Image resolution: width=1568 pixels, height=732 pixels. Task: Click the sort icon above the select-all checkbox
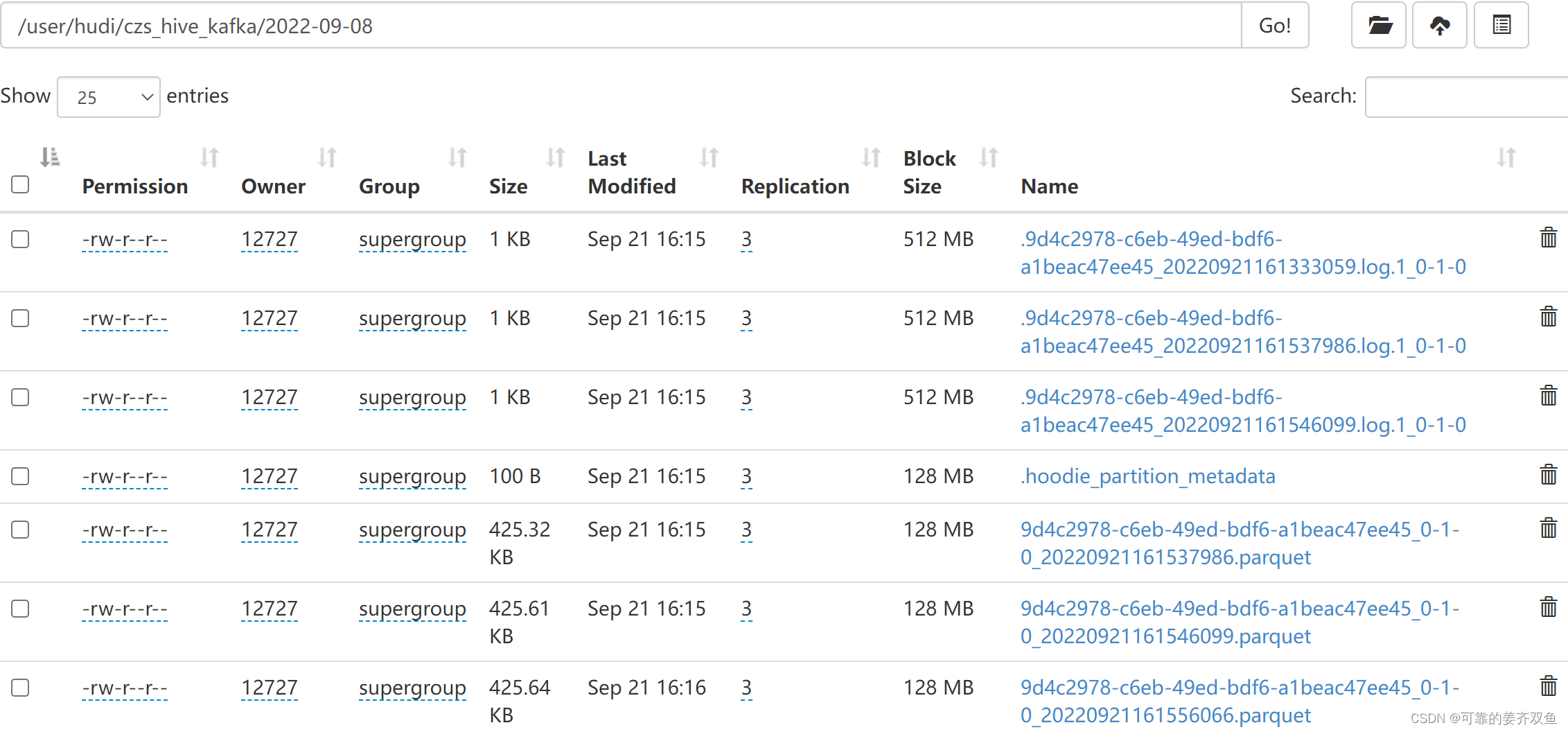point(50,157)
